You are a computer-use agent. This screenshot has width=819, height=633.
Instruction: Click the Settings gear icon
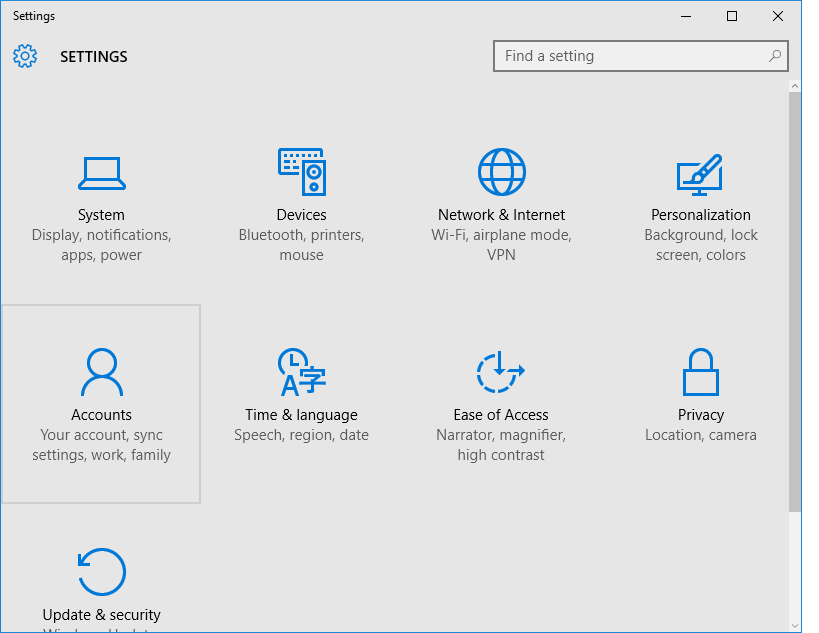pyautogui.click(x=25, y=56)
